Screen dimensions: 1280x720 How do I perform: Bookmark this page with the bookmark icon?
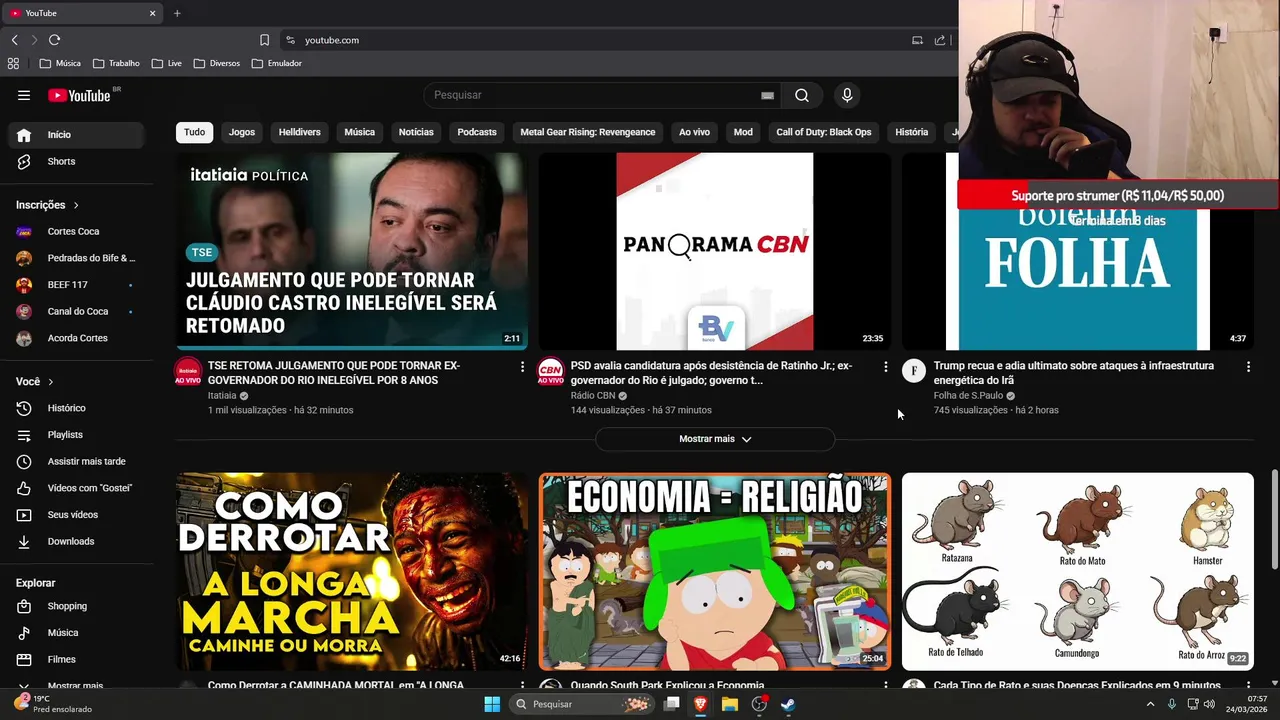tap(264, 40)
